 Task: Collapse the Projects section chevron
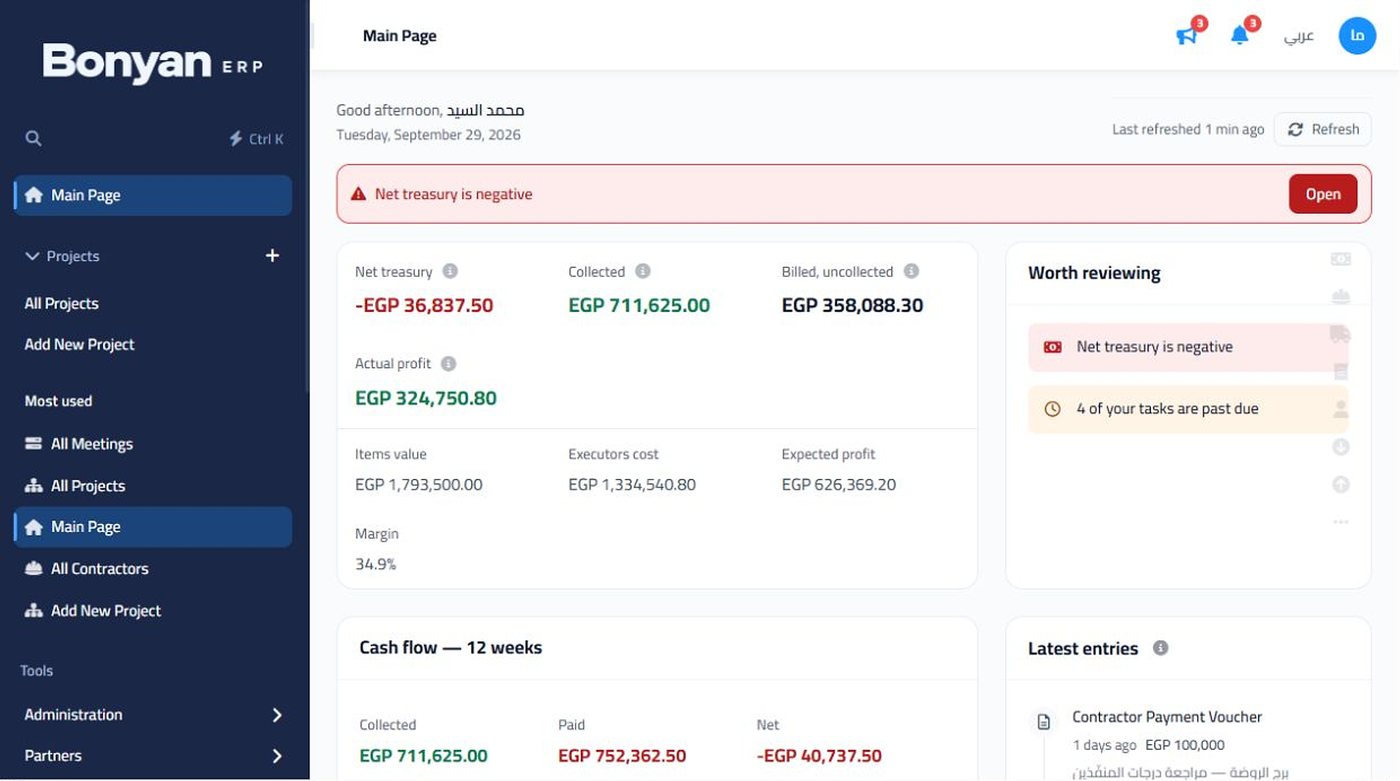[x=31, y=256]
